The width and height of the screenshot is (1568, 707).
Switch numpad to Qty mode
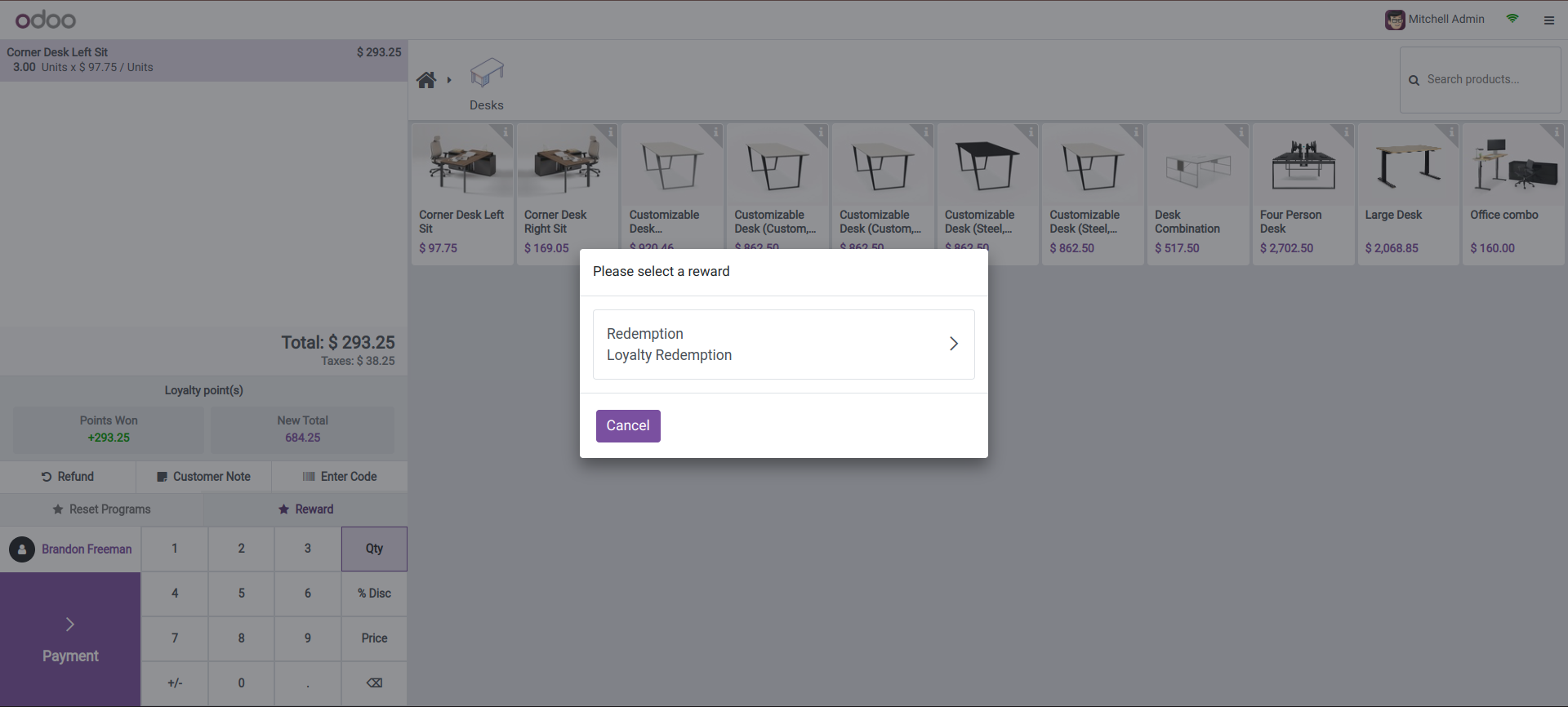pyautogui.click(x=374, y=549)
